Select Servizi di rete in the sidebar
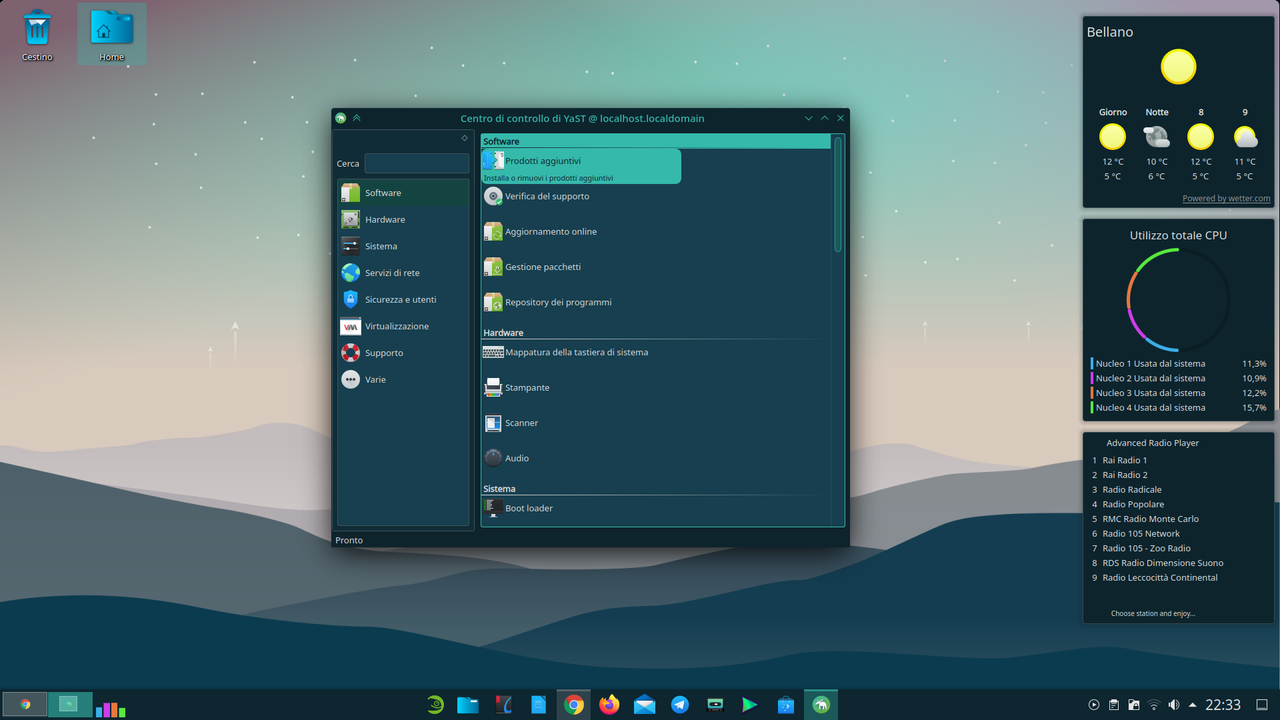The image size is (1280, 720). [x=393, y=272]
